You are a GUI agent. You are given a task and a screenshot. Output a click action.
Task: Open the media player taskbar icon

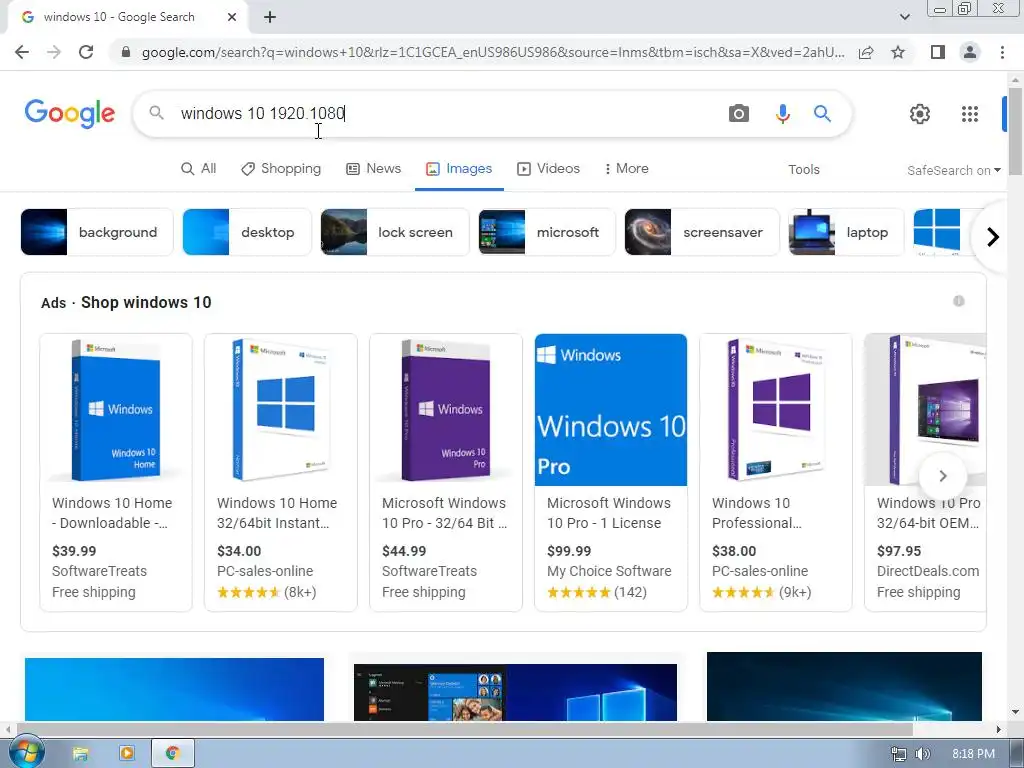pos(127,754)
